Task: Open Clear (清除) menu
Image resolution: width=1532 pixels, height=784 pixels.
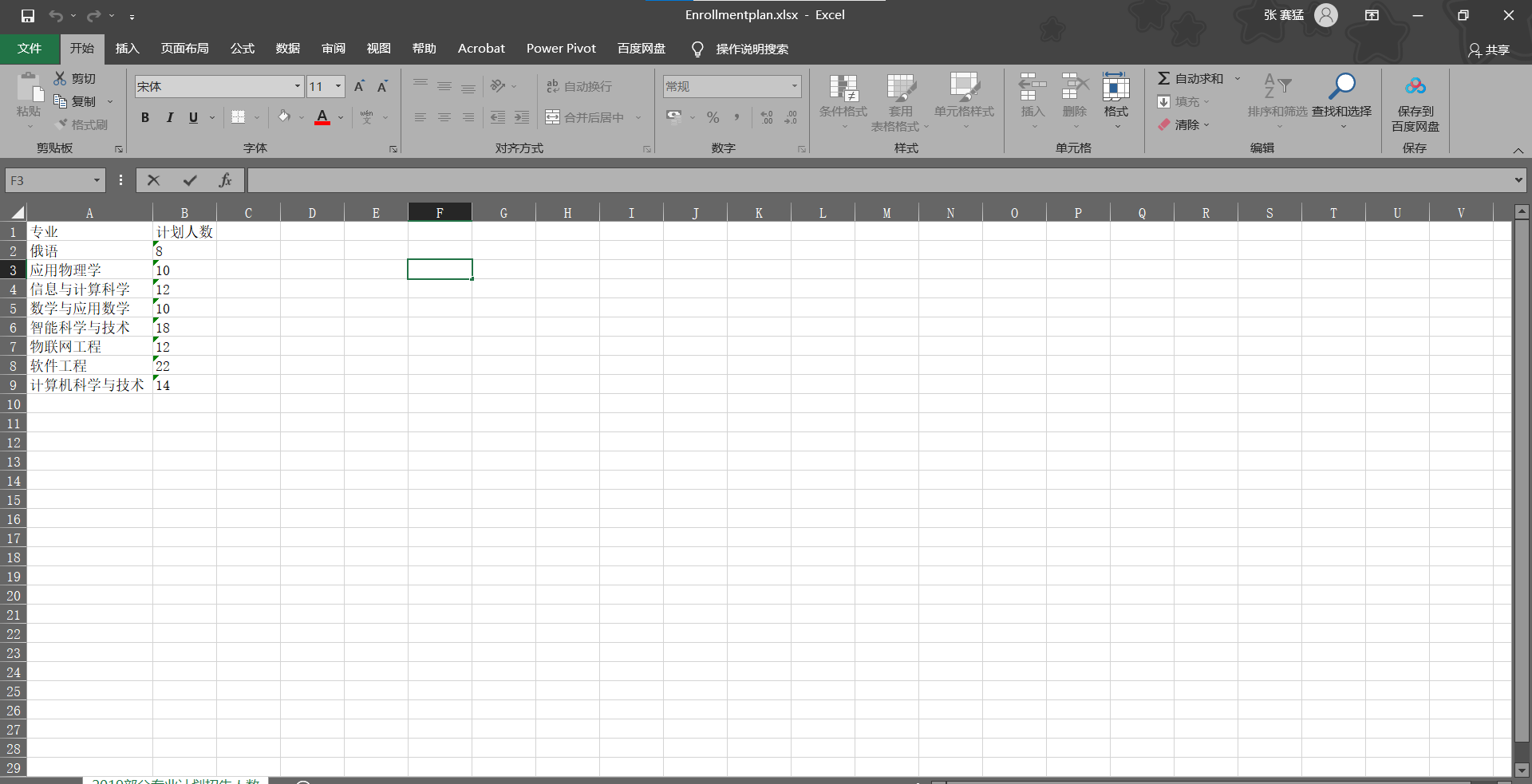Action: [x=1184, y=124]
